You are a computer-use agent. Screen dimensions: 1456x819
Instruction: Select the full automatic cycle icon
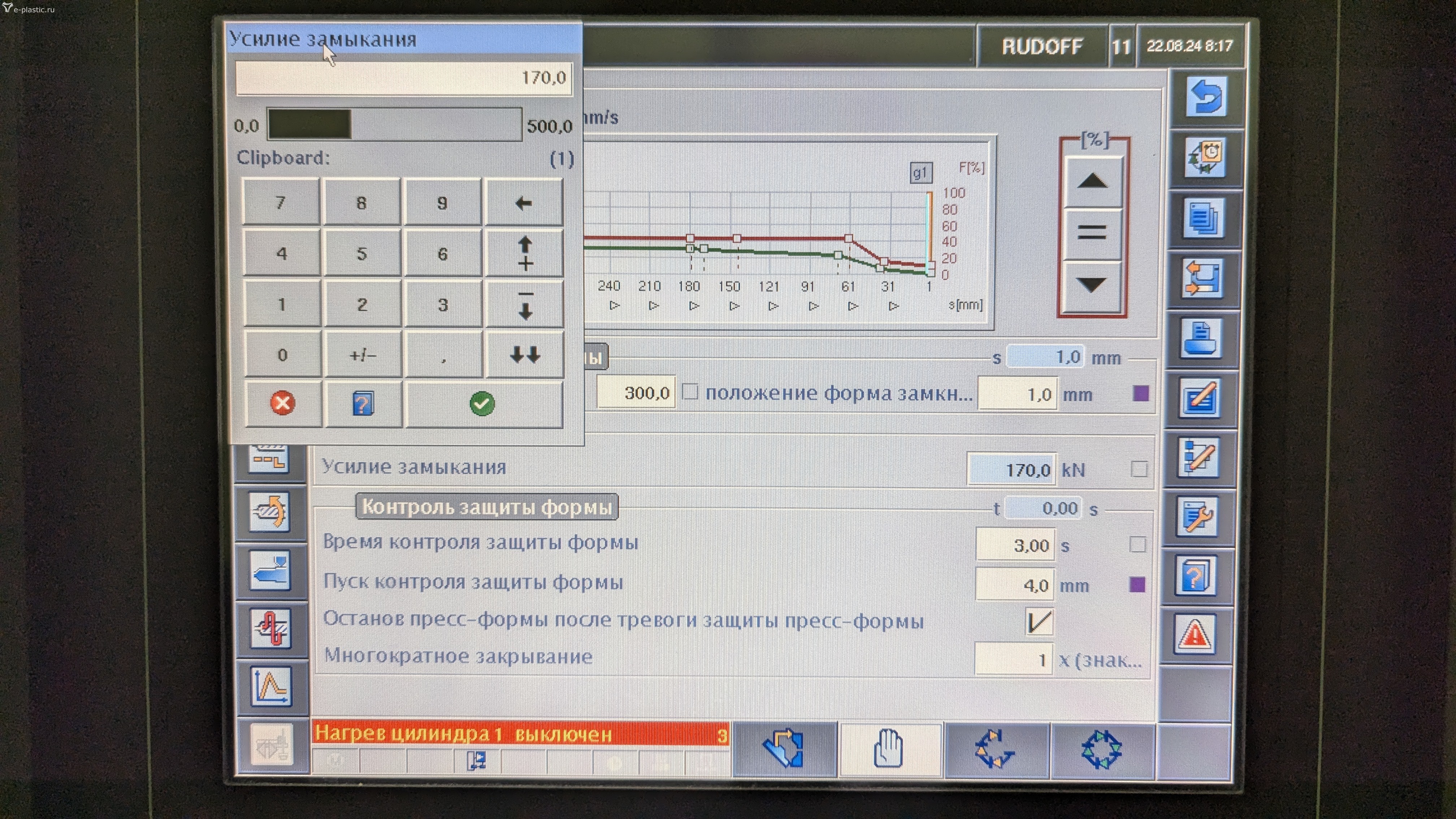1100,749
